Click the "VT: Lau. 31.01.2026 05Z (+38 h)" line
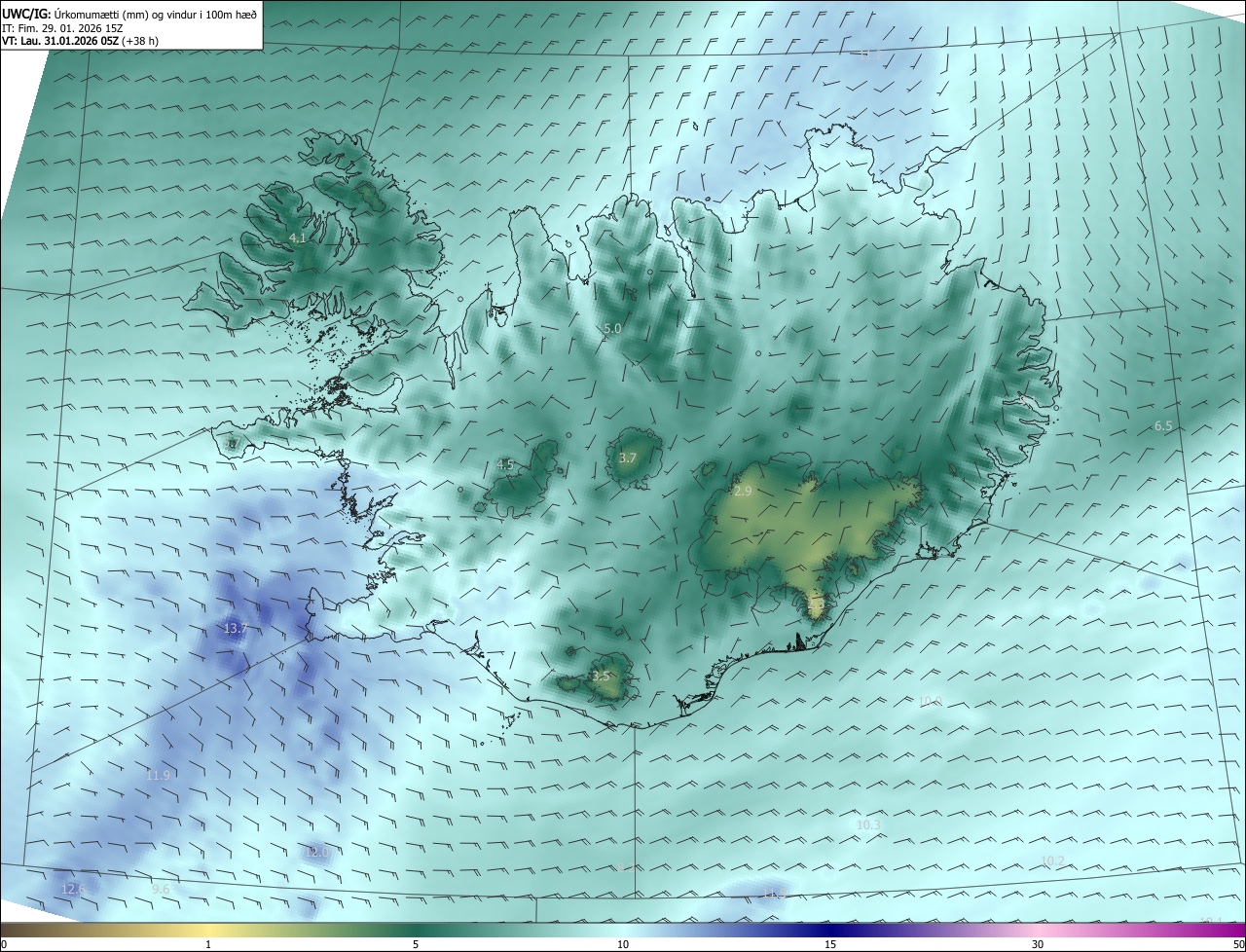1246x952 pixels. (78, 42)
